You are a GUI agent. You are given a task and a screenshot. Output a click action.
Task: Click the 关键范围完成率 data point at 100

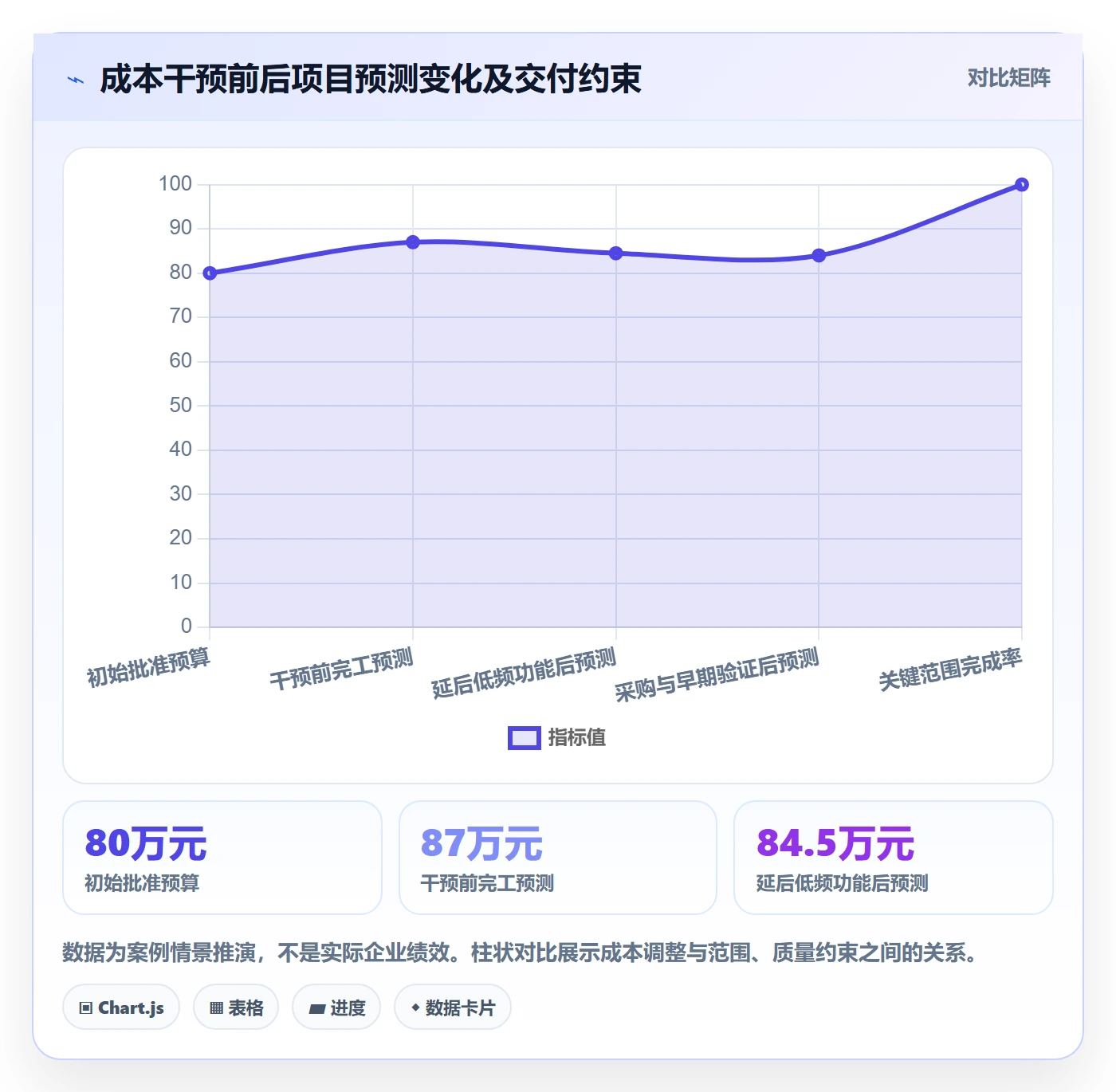(x=1021, y=185)
